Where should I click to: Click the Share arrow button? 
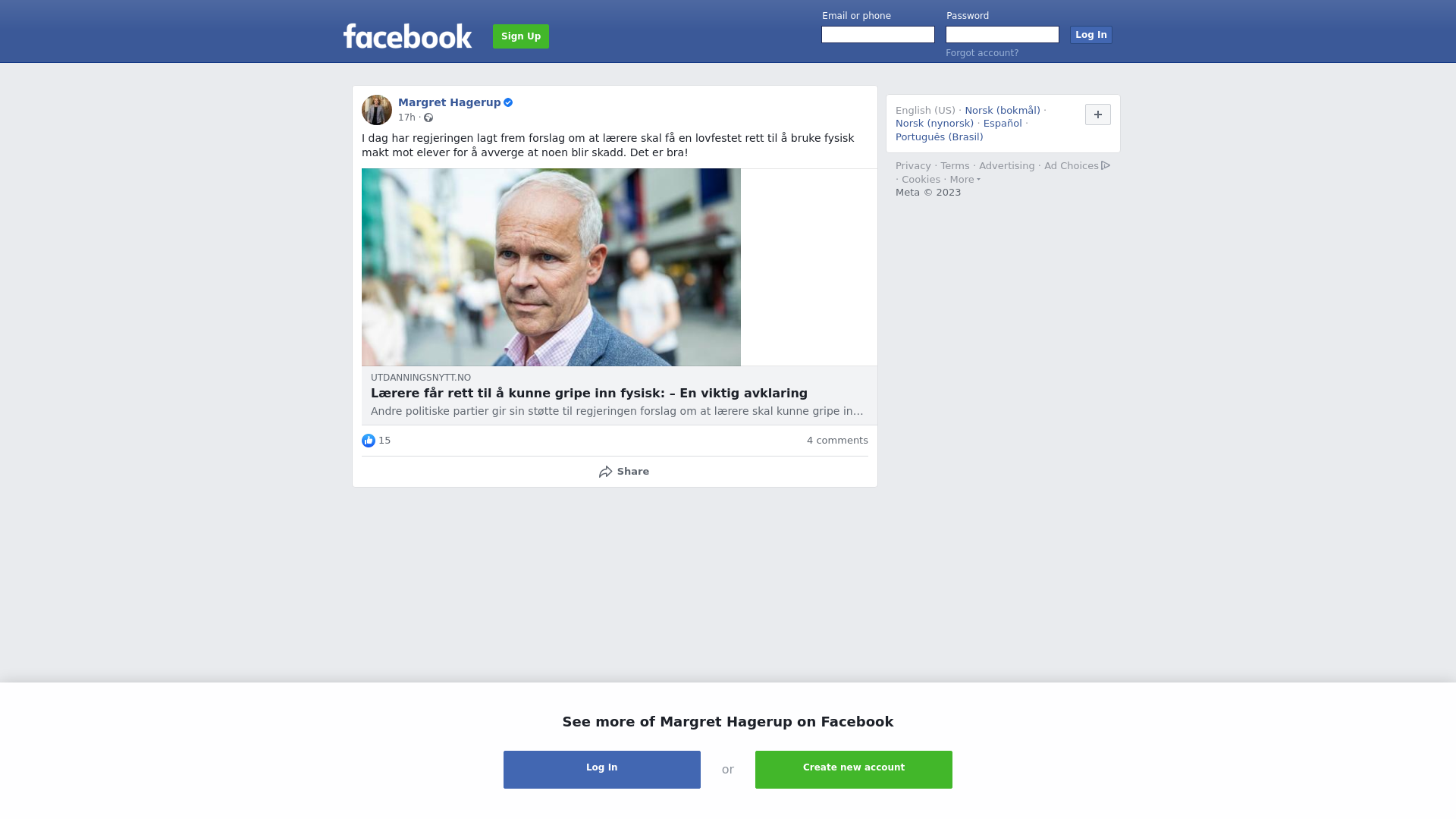(623, 472)
